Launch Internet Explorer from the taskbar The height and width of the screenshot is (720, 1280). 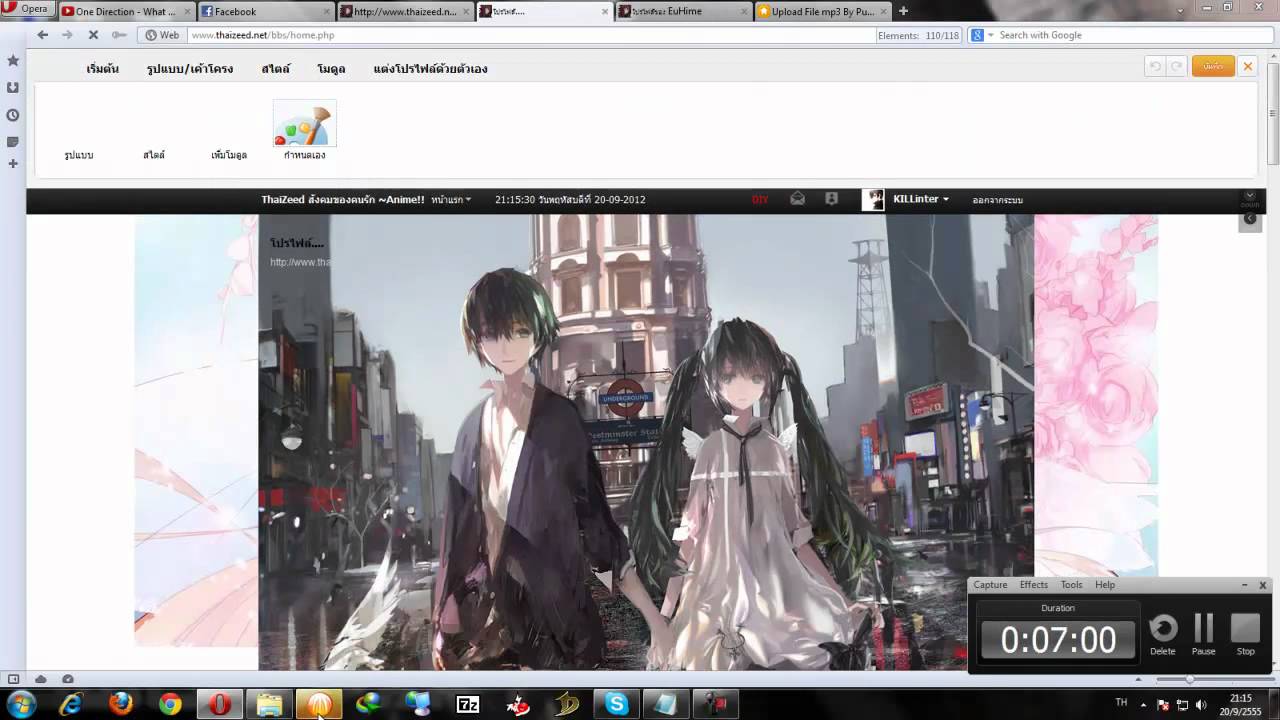coord(71,704)
